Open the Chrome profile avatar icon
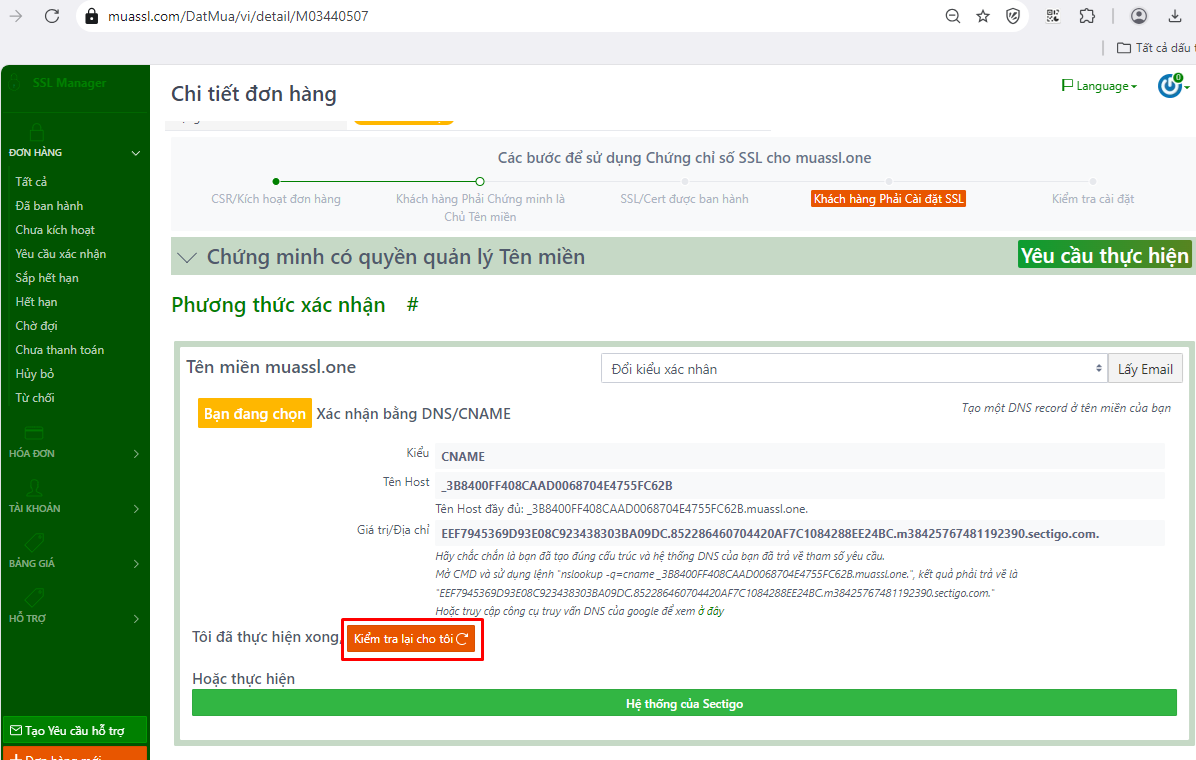 [1139, 16]
